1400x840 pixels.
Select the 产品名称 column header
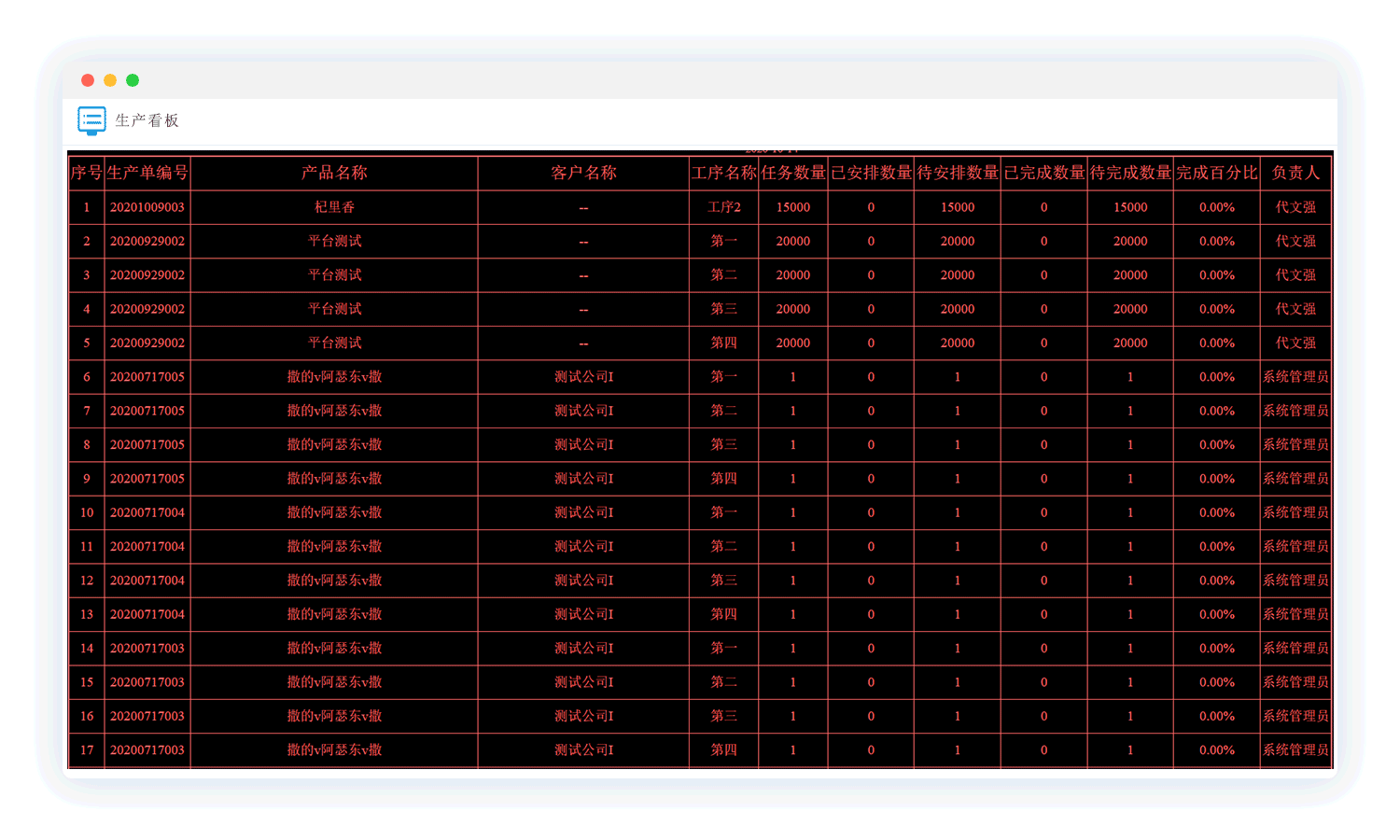(334, 173)
